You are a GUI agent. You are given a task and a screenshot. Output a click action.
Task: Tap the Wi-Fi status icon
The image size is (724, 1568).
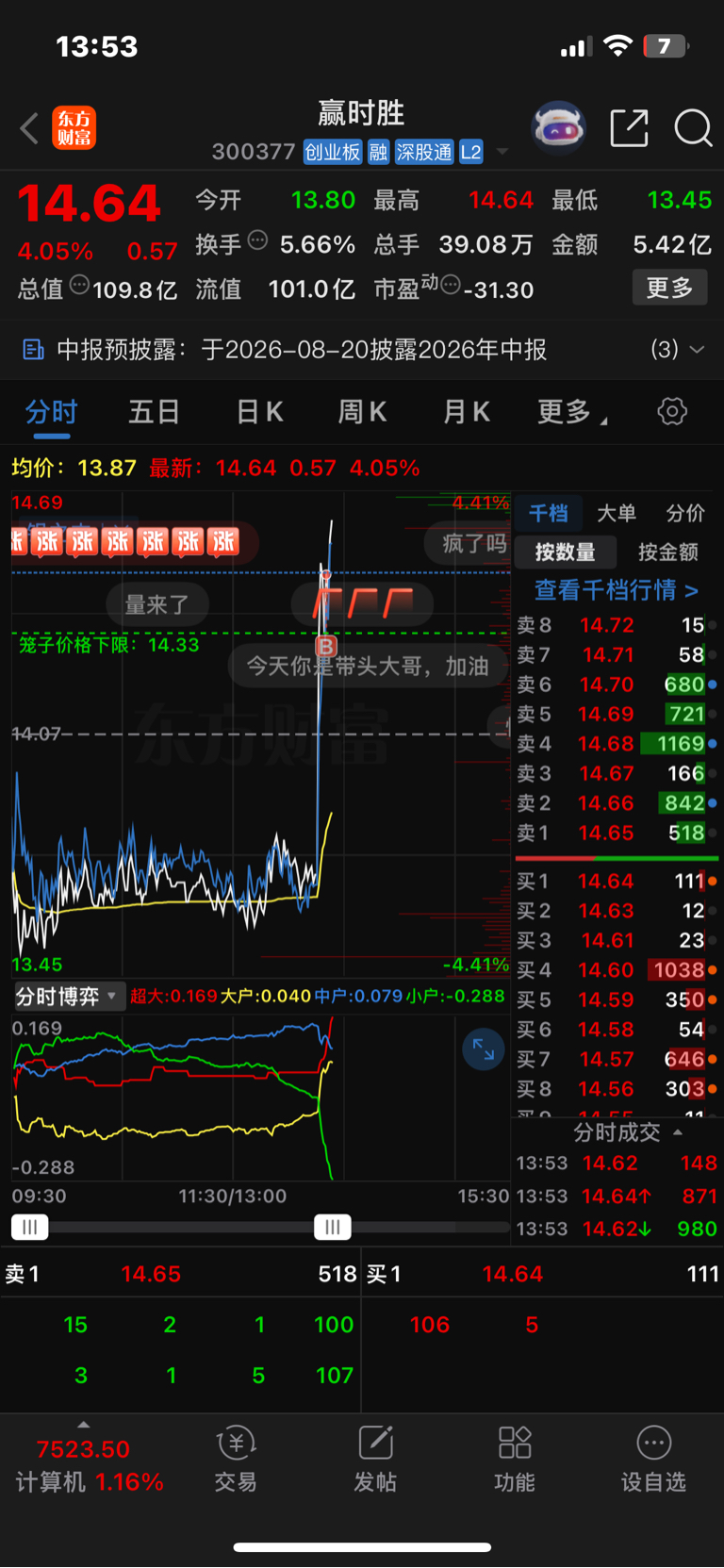[617, 46]
